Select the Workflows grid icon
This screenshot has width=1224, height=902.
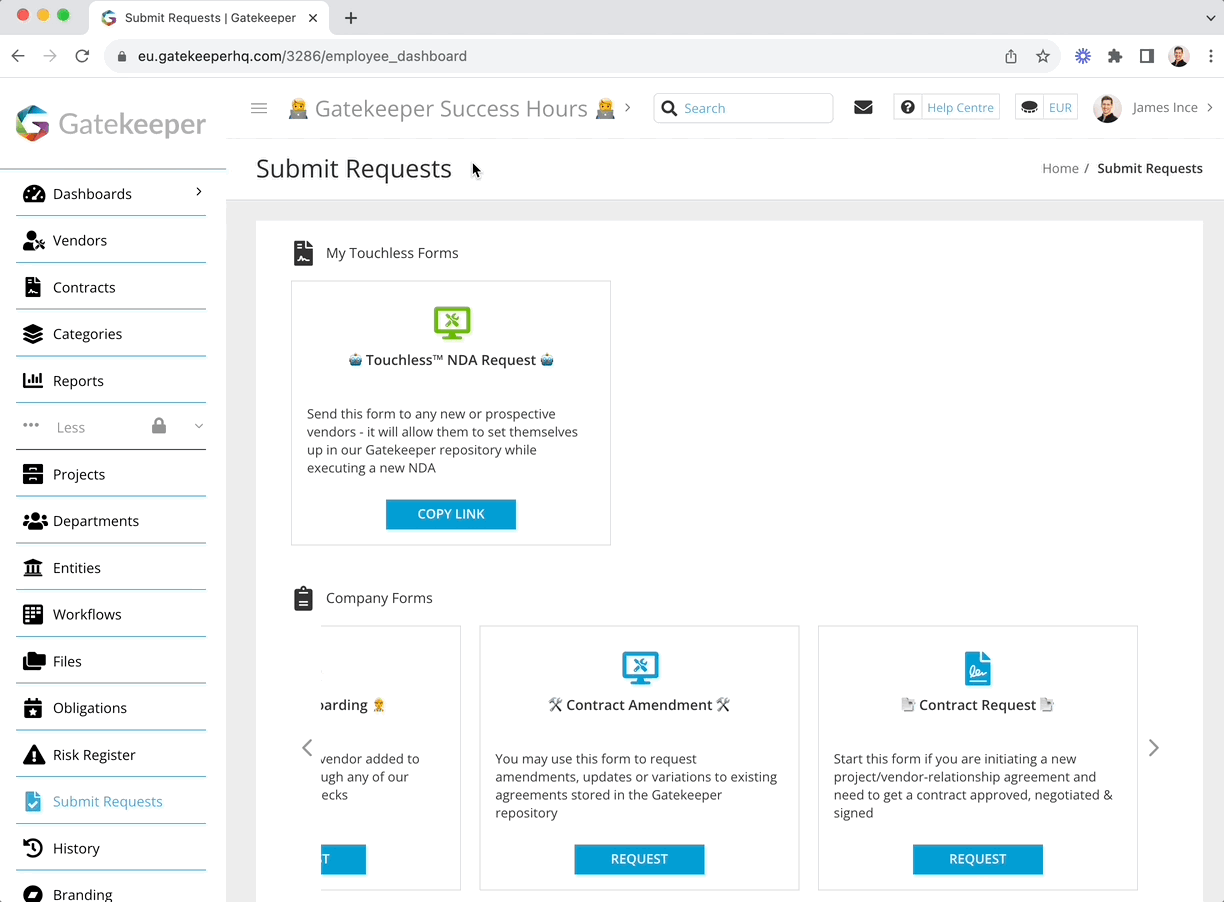point(31,614)
